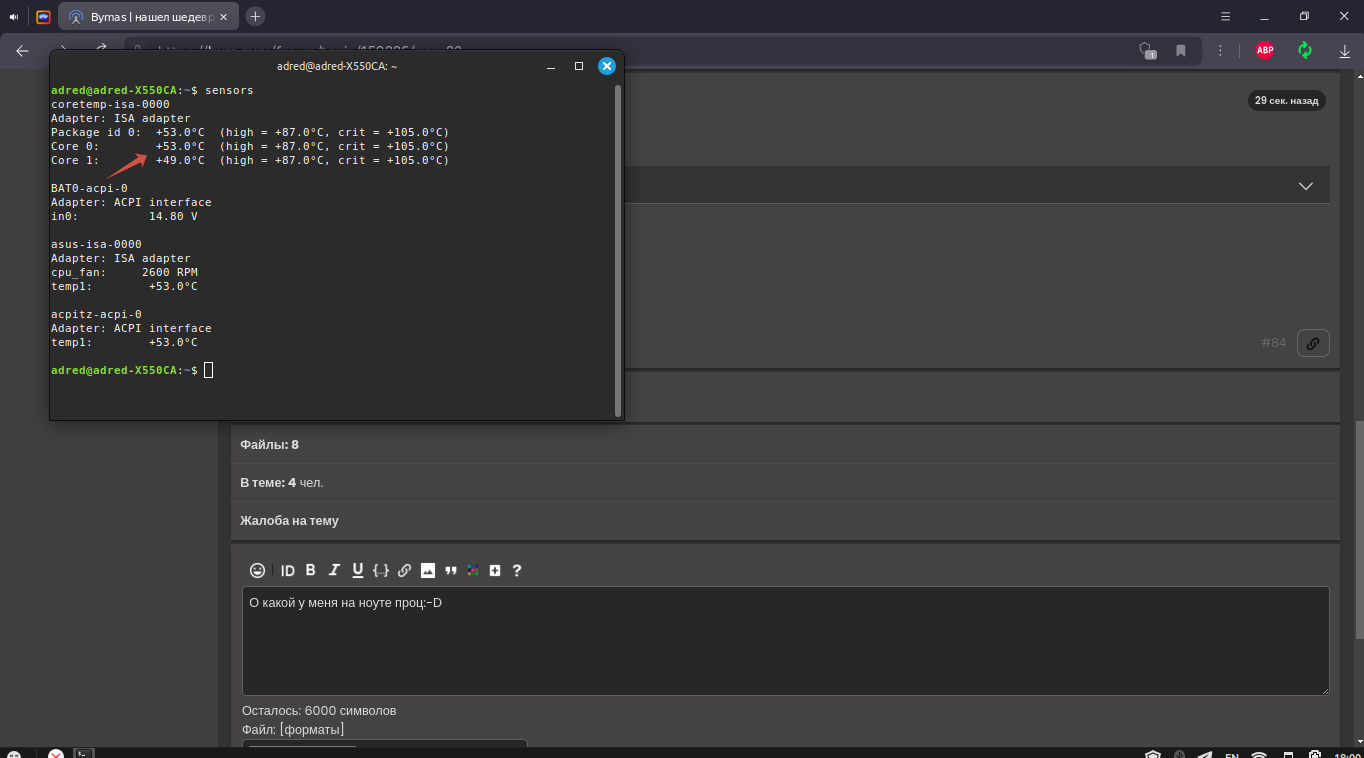This screenshot has width=1364, height=758.
Task: Open the editor help question mark
Action: tap(517, 570)
